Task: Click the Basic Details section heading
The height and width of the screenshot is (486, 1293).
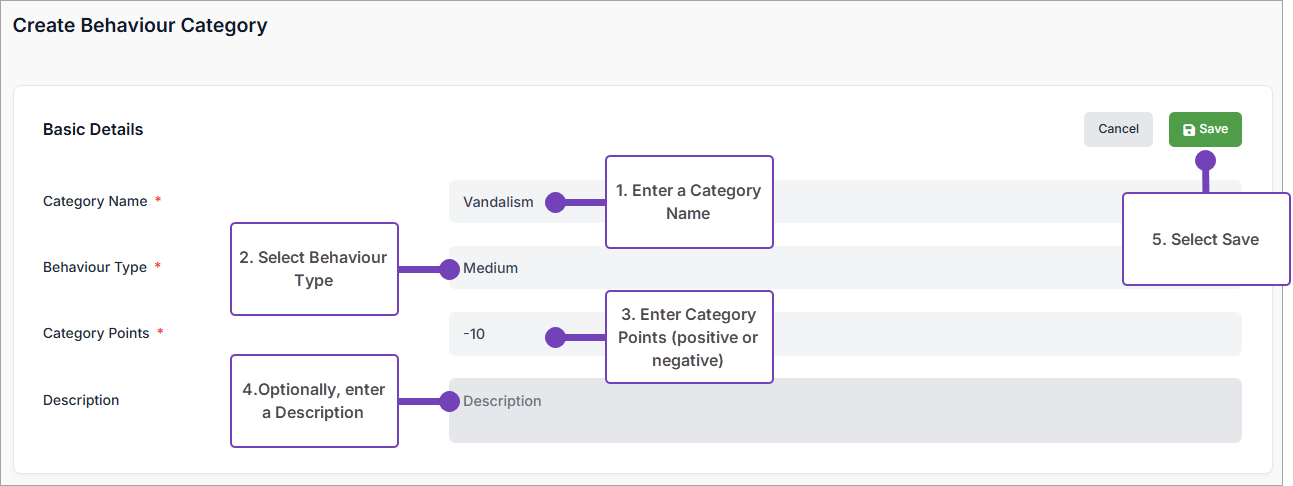Action: (93, 129)
